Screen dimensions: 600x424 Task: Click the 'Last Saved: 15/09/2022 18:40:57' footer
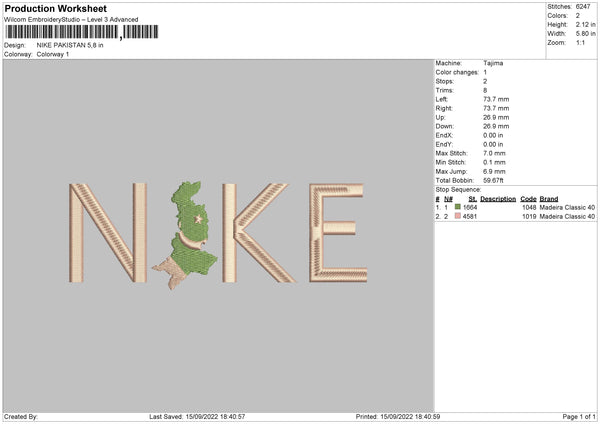pyautogui.click(x=197, y=417)
